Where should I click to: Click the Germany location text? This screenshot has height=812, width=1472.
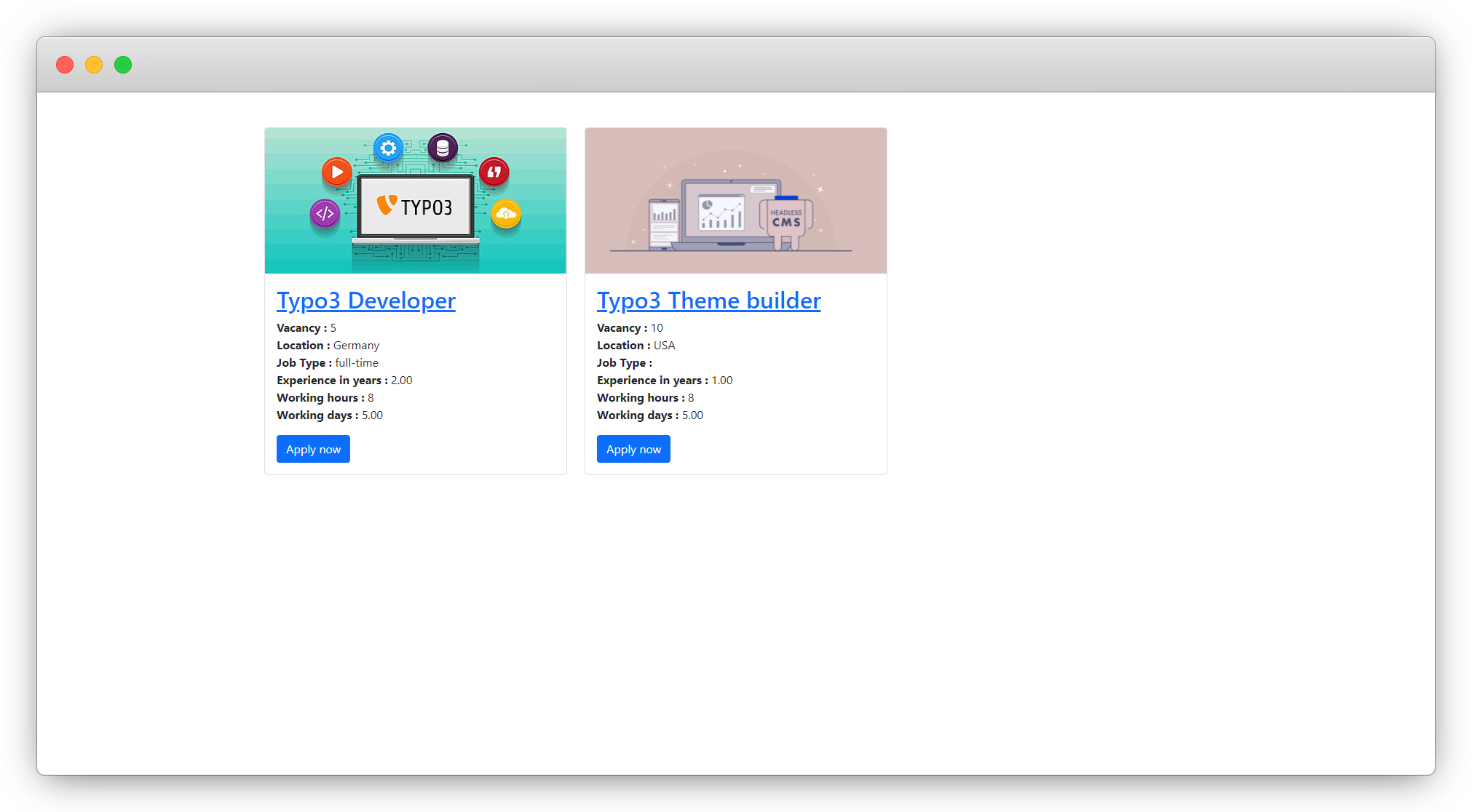356,346
